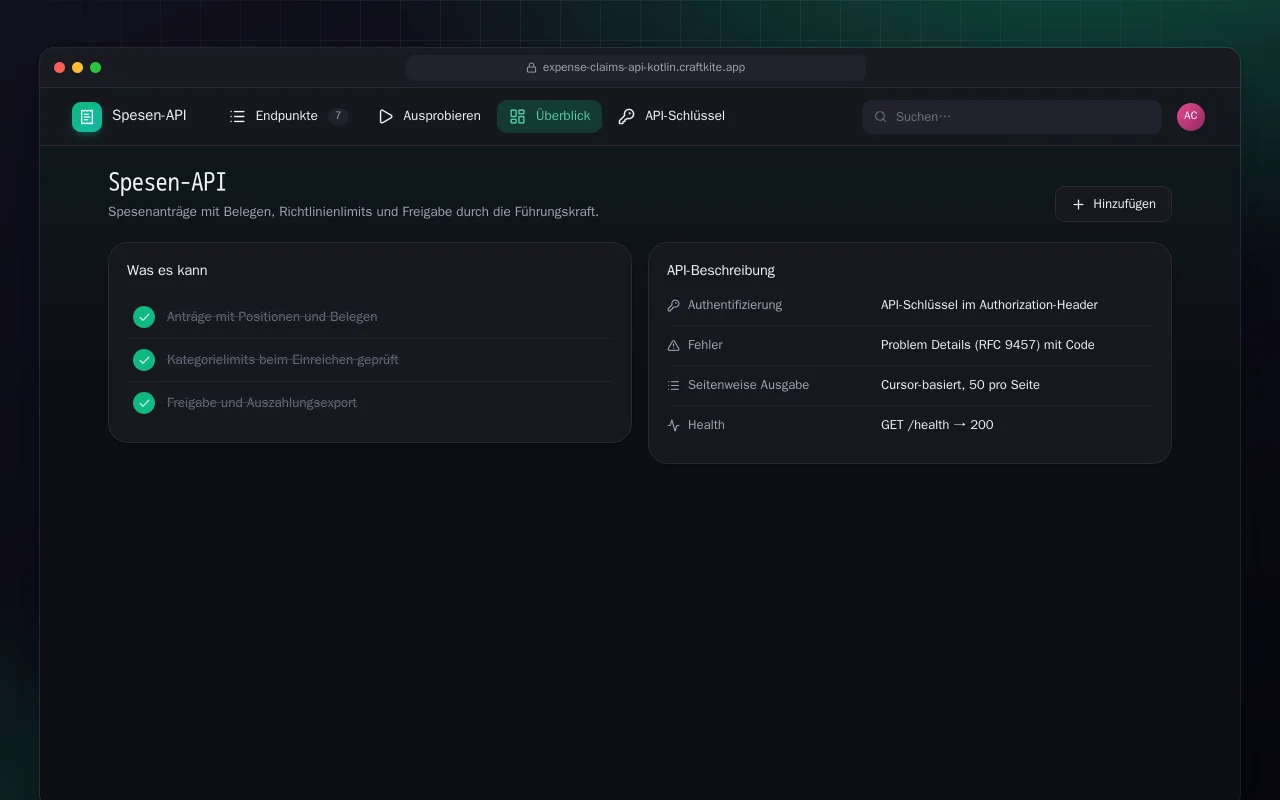1280x800 pixels.
Task: Click the API-Schlüssel key icon
Action: pyautogui.click(x=627, y=116)
